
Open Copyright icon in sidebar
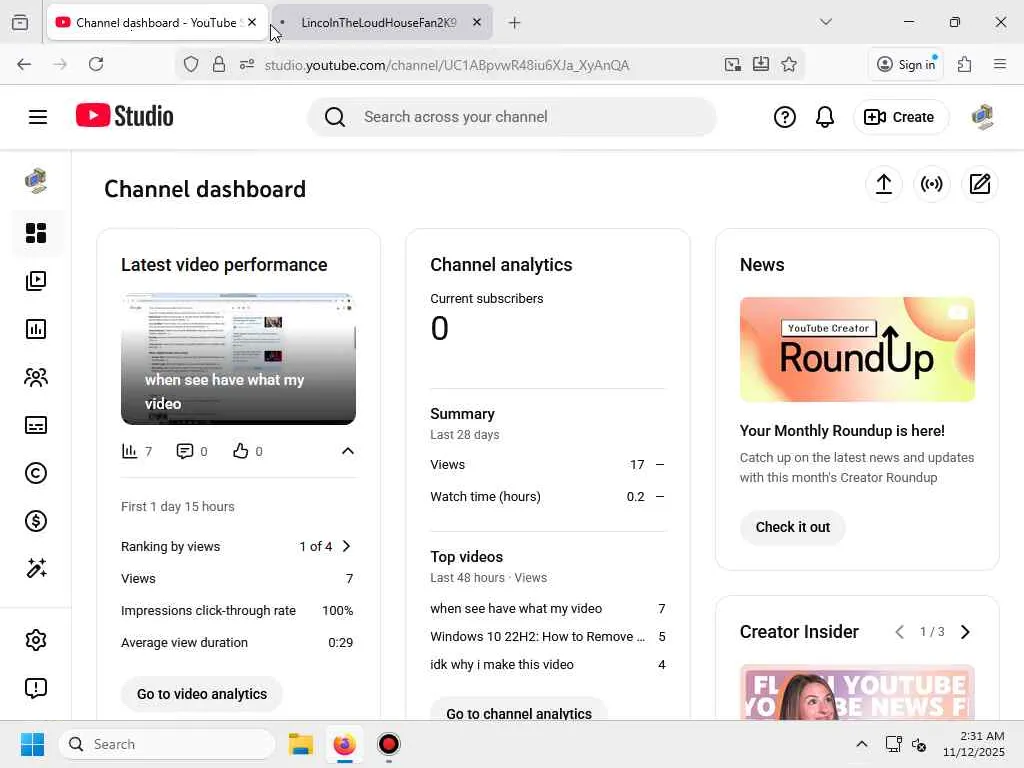[x=36, y=473]
